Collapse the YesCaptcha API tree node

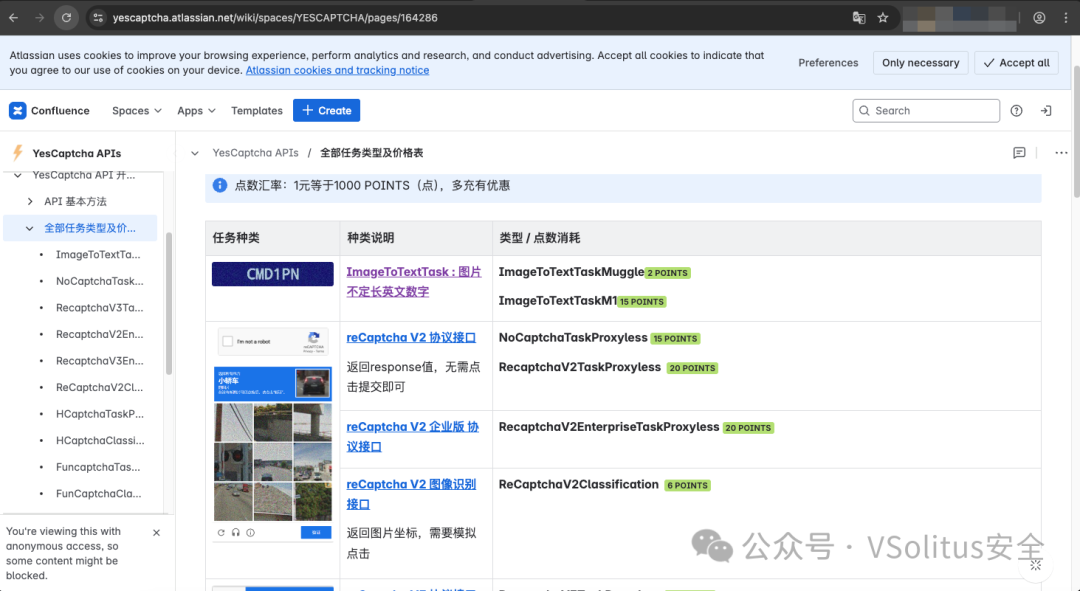(x=18, y=175)
